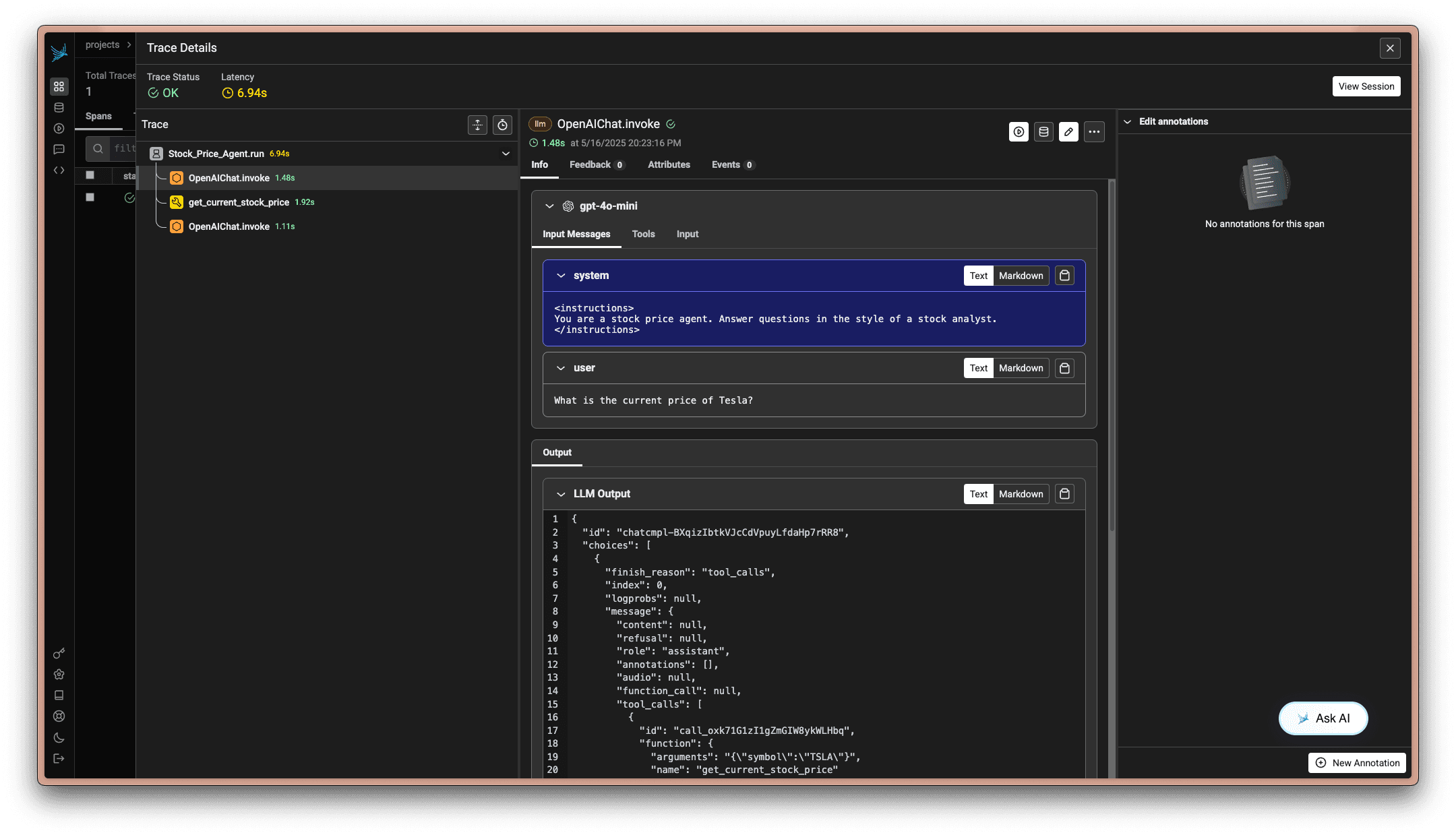1456x835 pixels.
Task: Click the span filter search field
Action: [111, 148]
